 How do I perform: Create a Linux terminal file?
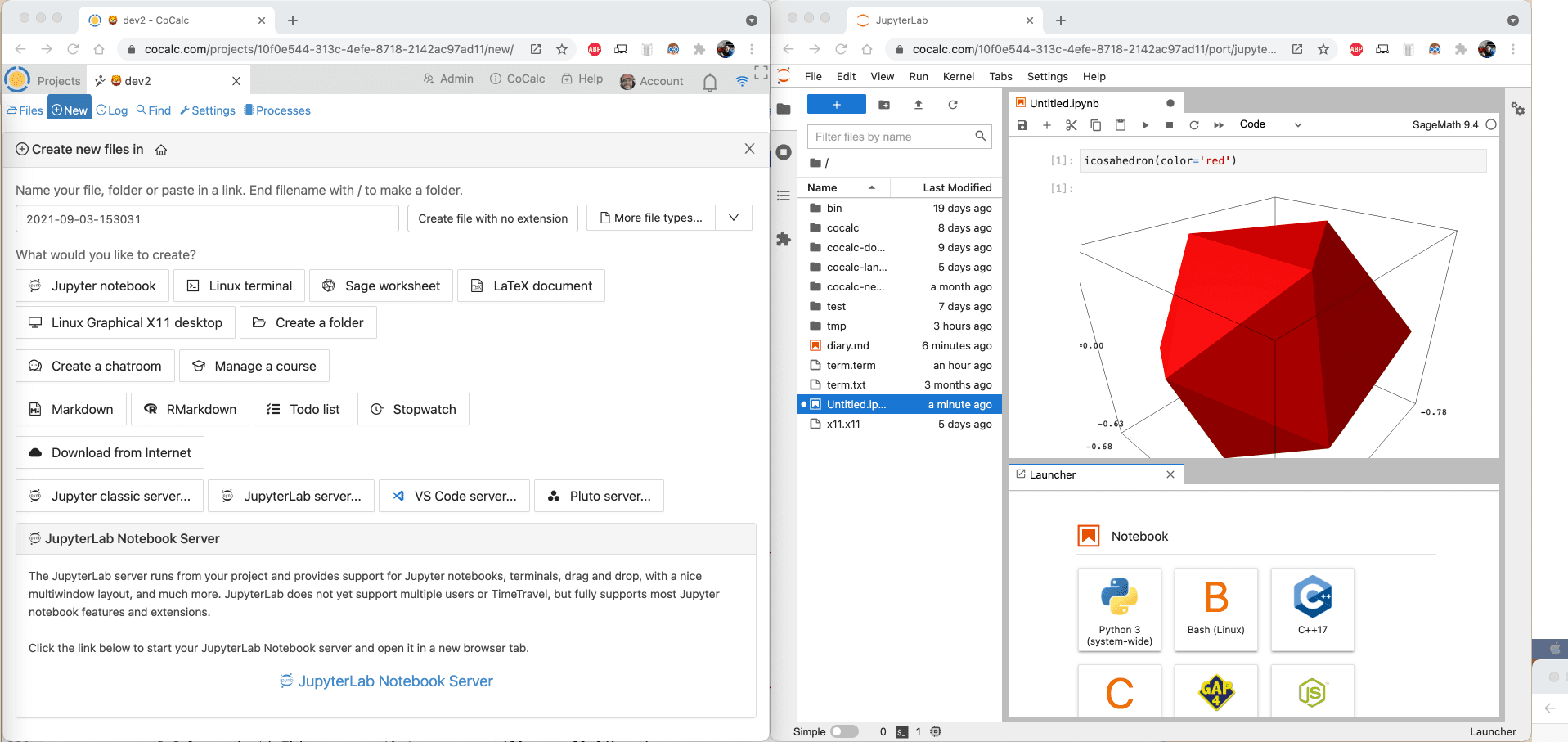tap(239, 286)
